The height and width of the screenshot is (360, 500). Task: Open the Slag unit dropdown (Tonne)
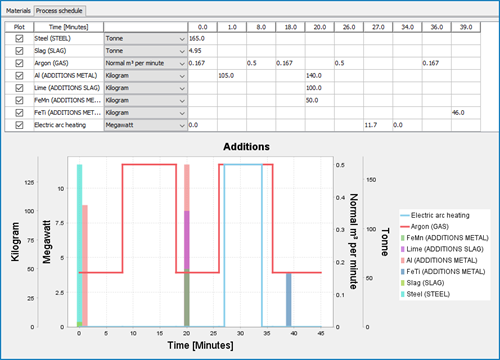click(x=145, y=51)
